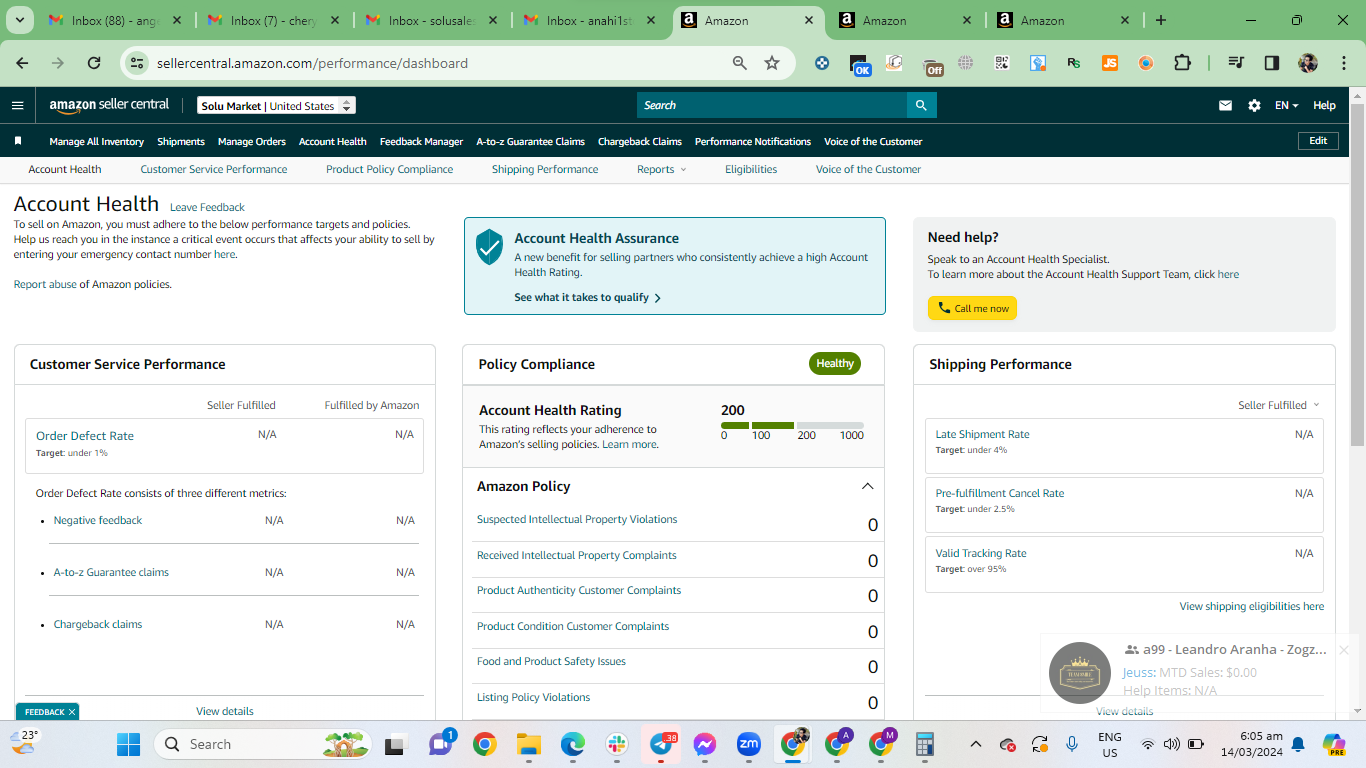Click the Report abuse link
Image resolution: width=1366 pixels, height=768 pixels.
(45, 284)
